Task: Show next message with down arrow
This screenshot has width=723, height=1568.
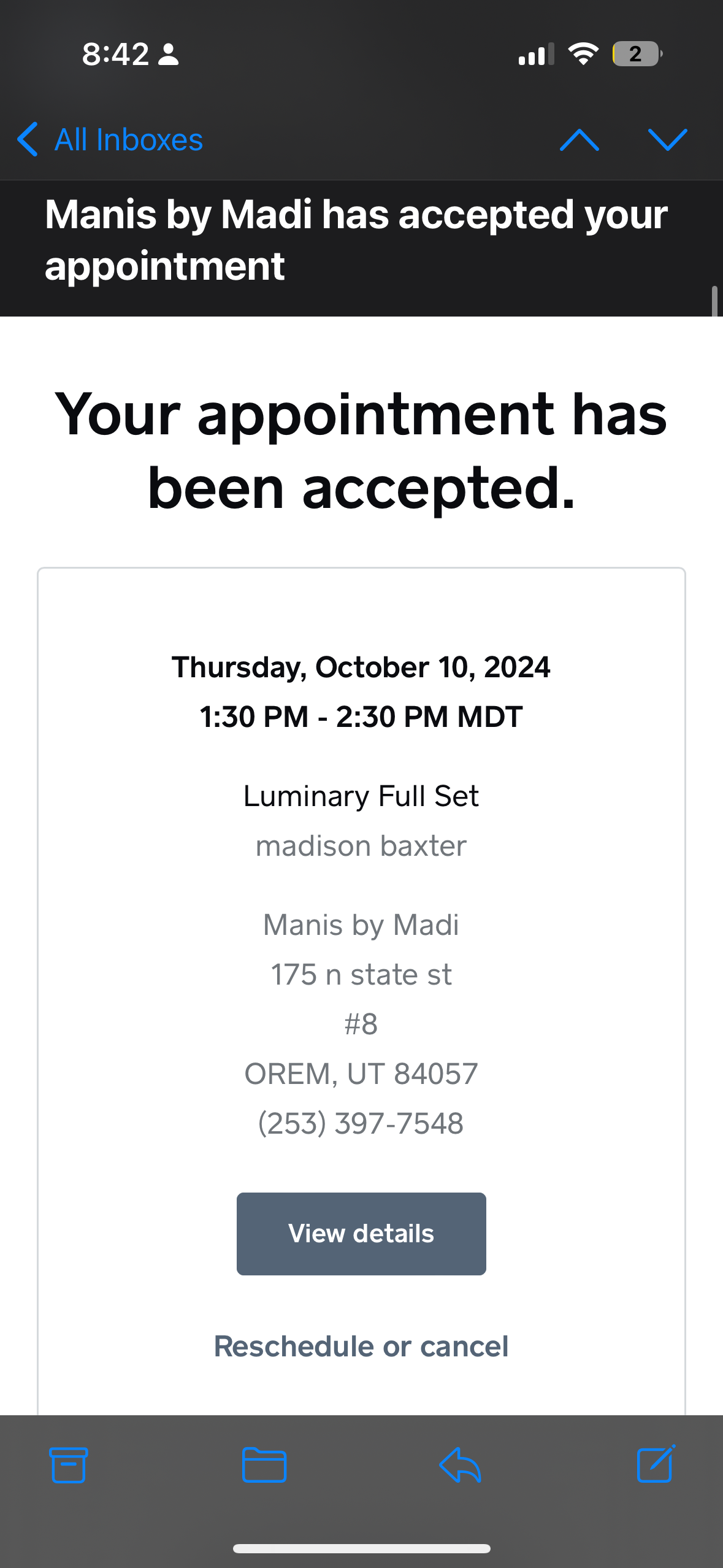Action: pyautogui.click(x=667, y=140)
